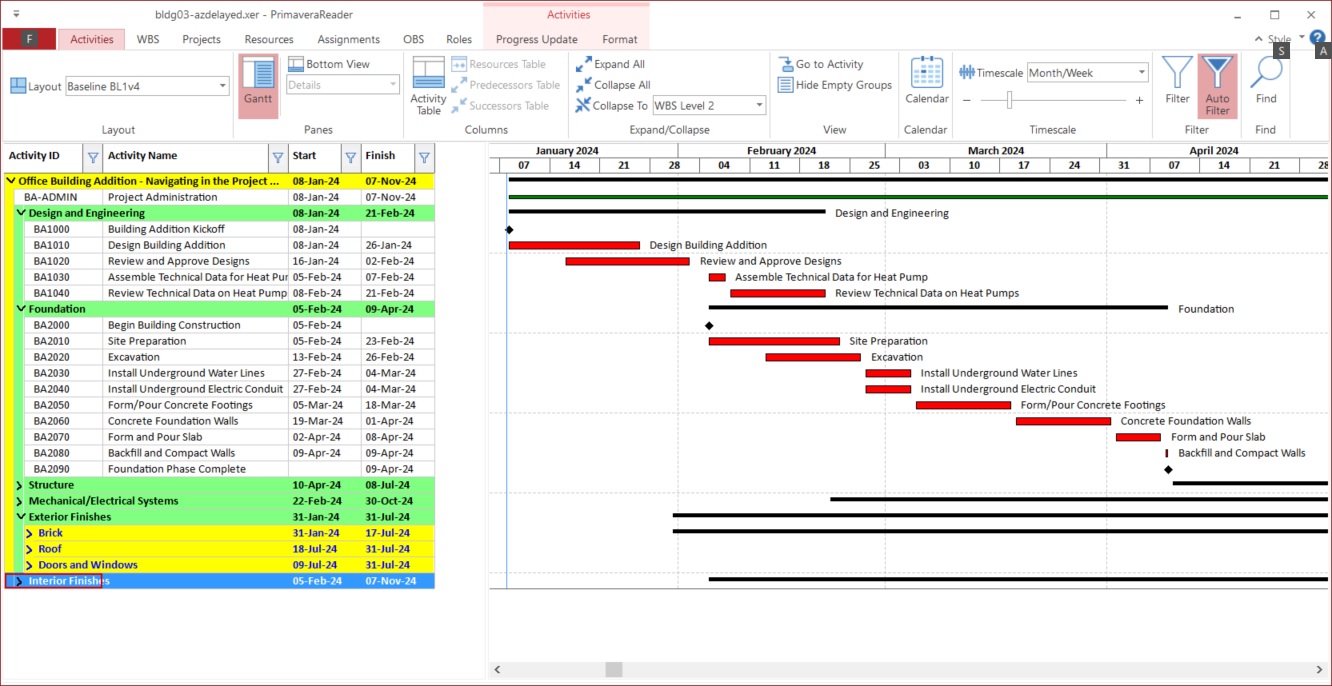Click the Expand All button
The width and height of the screenshot is (1332, 686).
pos(610,64)
